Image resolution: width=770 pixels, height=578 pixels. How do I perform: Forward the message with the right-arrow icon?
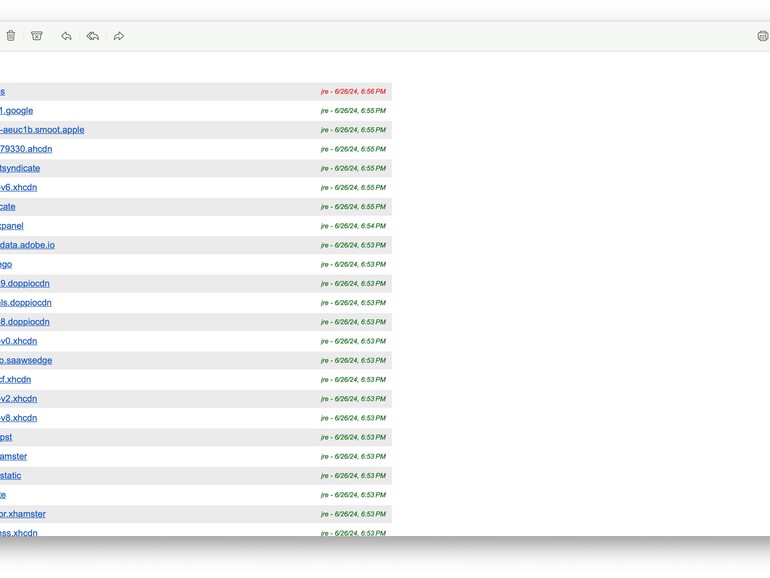pos(118,36)
